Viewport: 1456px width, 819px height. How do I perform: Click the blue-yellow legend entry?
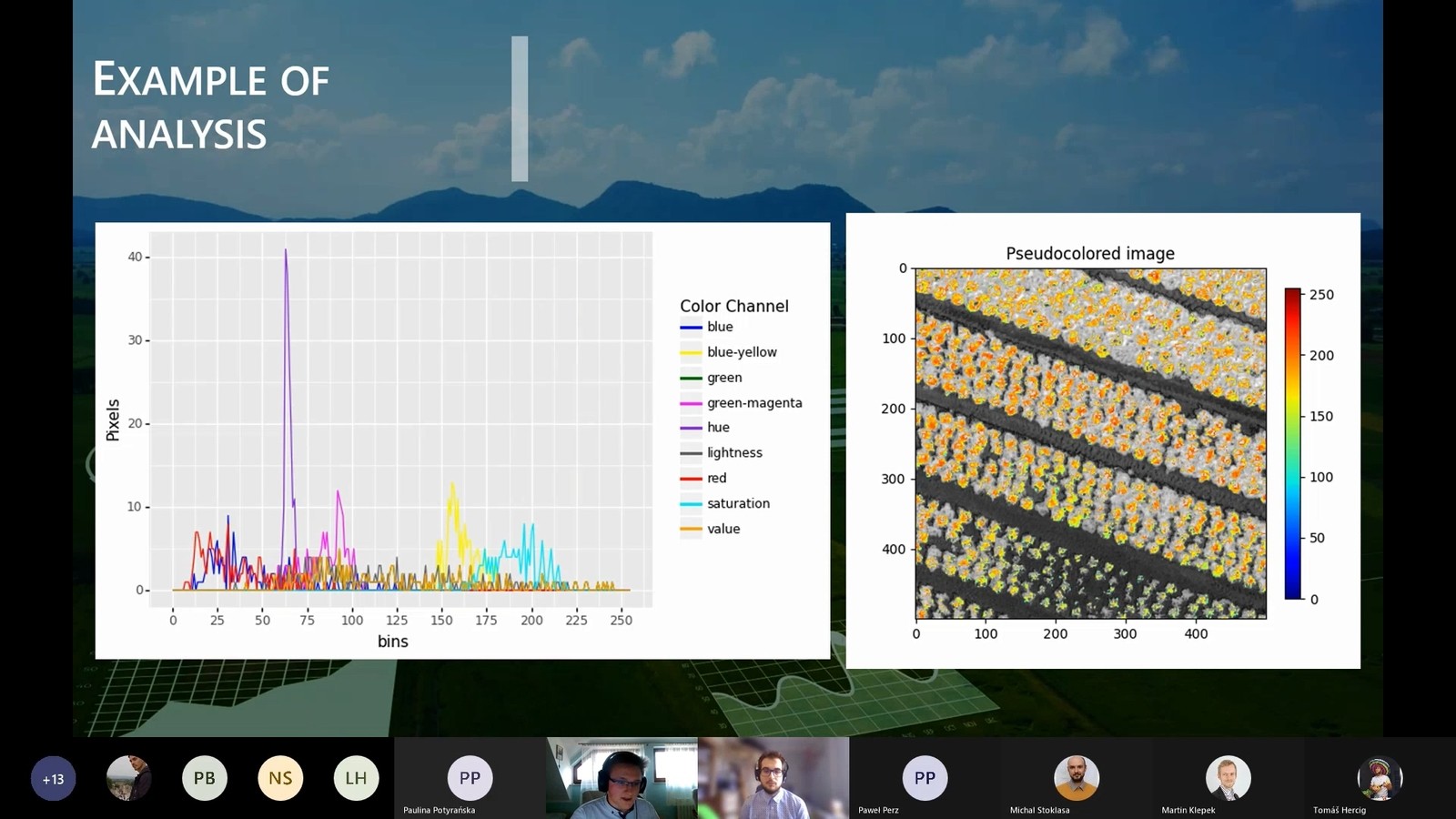pos(742,352)
